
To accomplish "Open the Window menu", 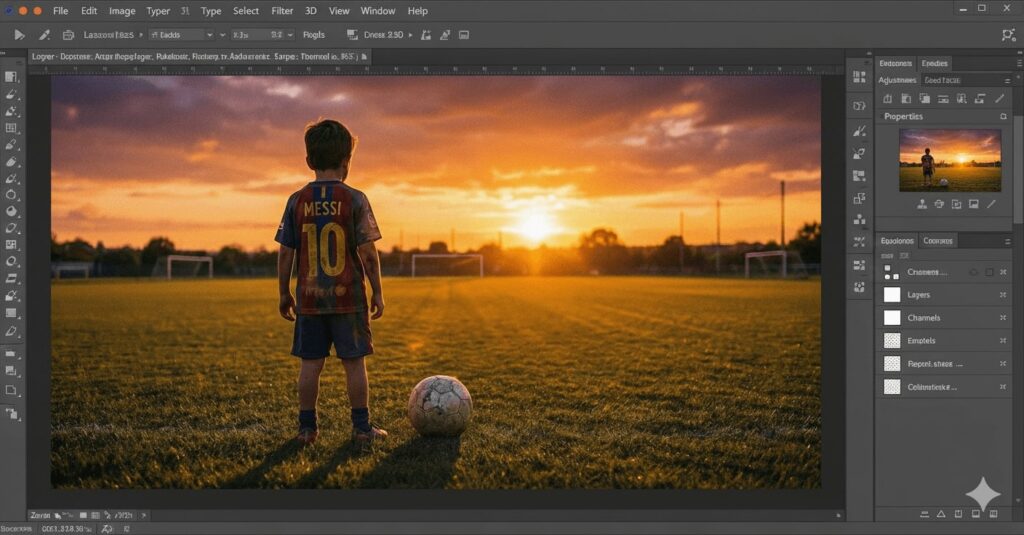I will pyautogui.click(x=378, y=10).
